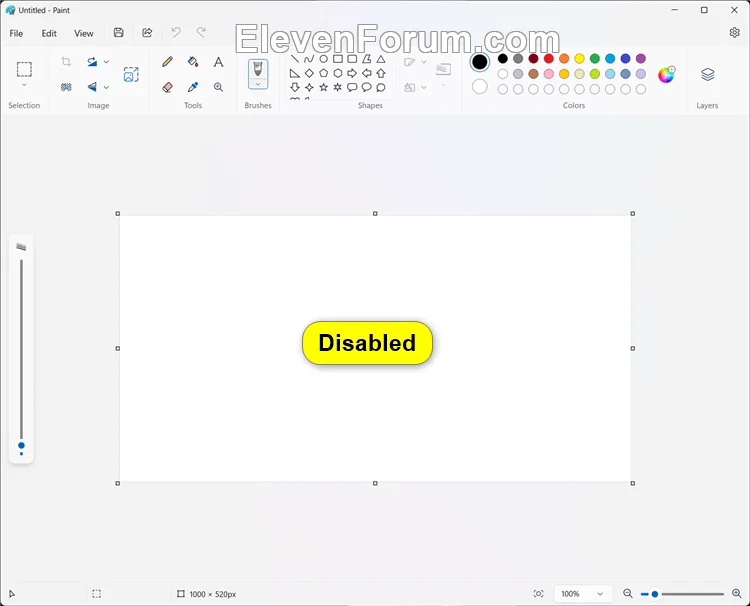Click the Save icon
This screenshot has width=750, height=606.
(119, 33)
